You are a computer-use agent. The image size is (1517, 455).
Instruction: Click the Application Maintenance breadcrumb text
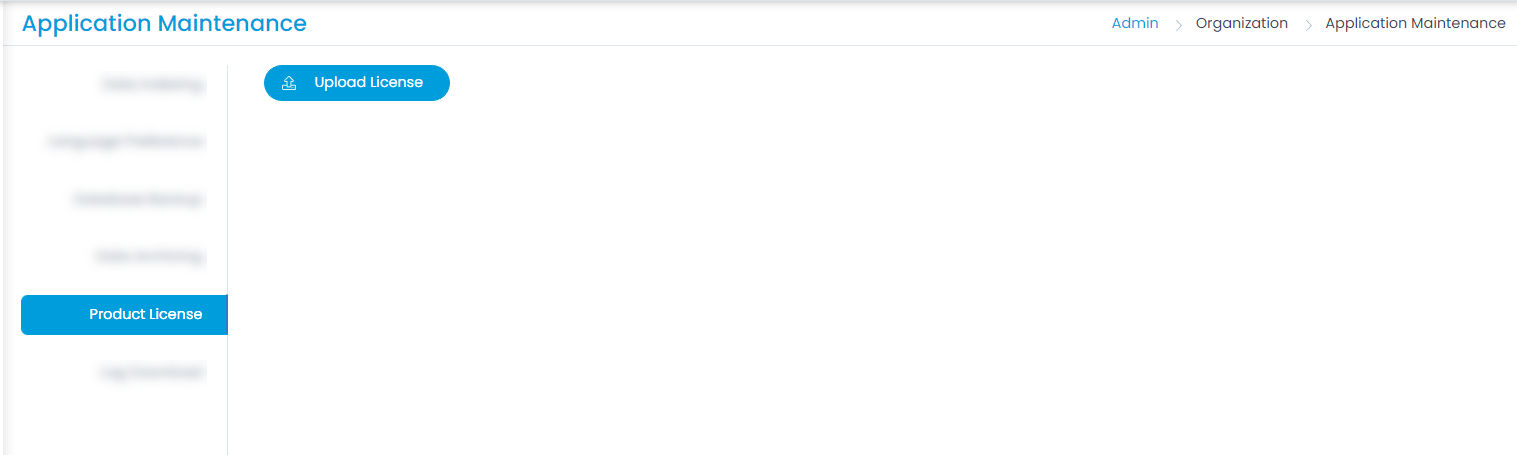pyautogui.click(x=1414, y=23)
